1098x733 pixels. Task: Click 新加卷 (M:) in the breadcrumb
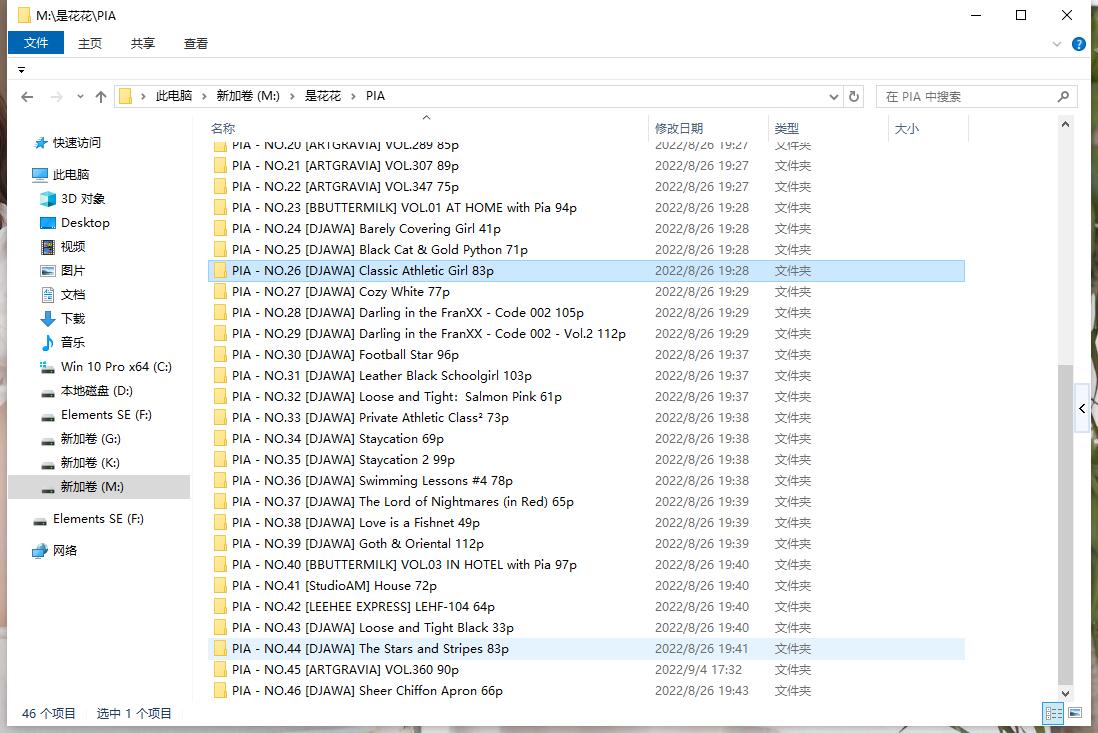(248, 96)
